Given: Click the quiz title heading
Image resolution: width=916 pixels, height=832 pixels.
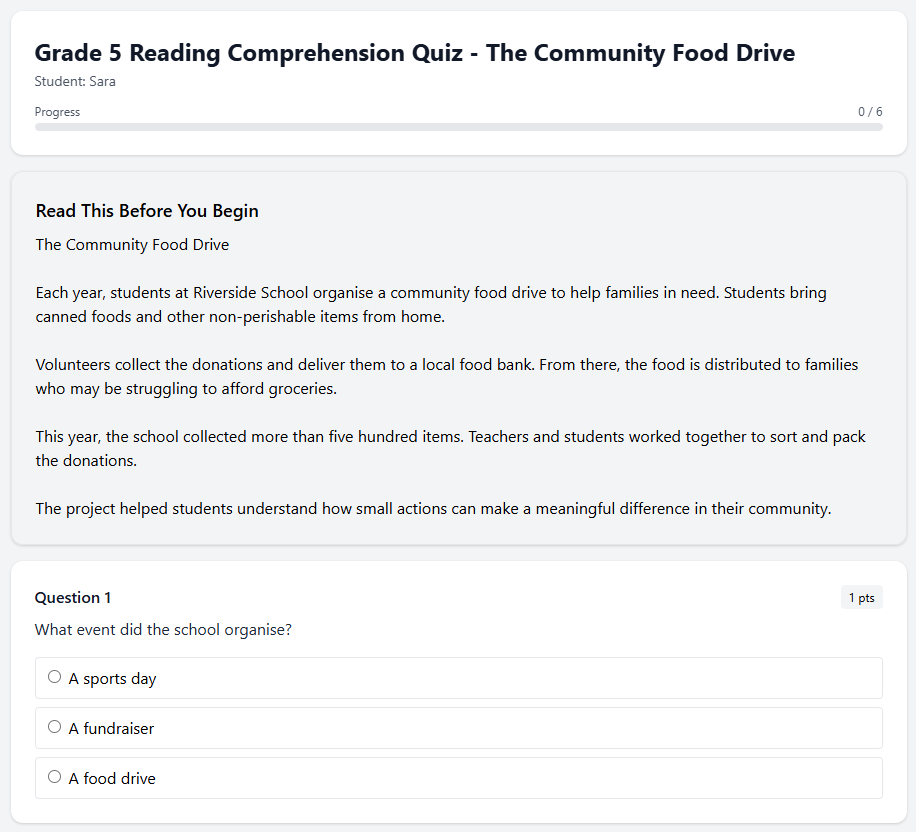Looking at the screenshot, I should point(414,53).
